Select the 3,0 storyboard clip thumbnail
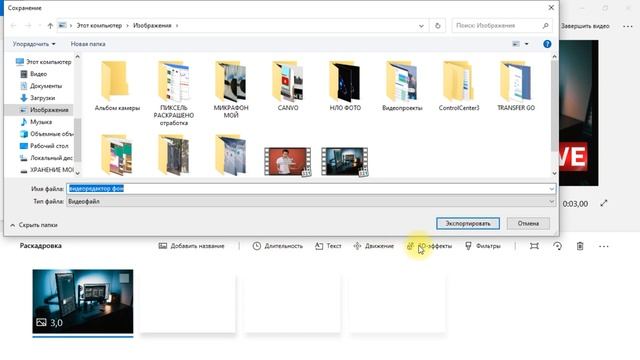 click(x=83, y=301)
